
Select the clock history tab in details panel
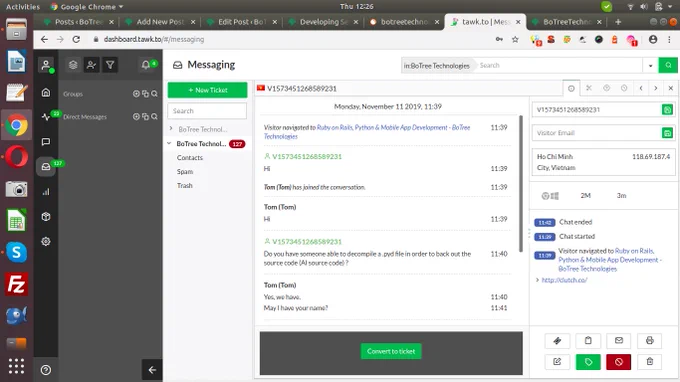click(x=624, y=88)
